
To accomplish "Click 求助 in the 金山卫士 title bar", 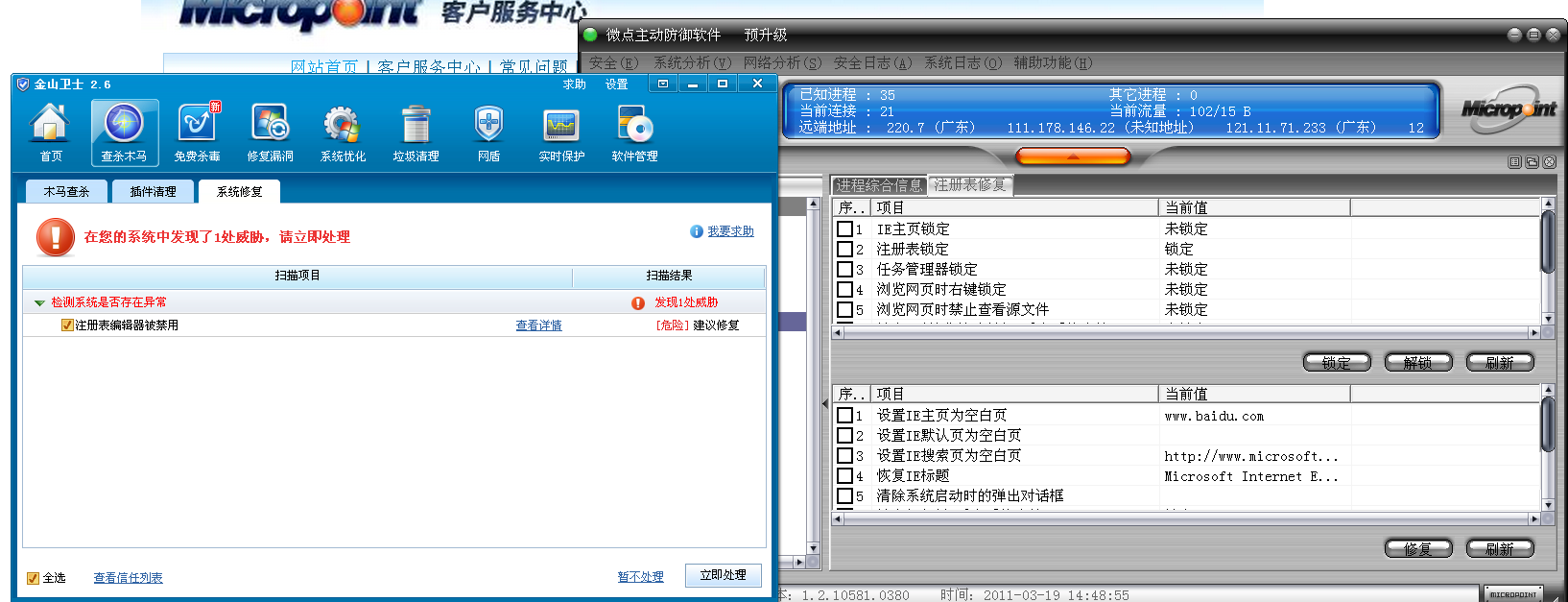I will tap(575, 84).
